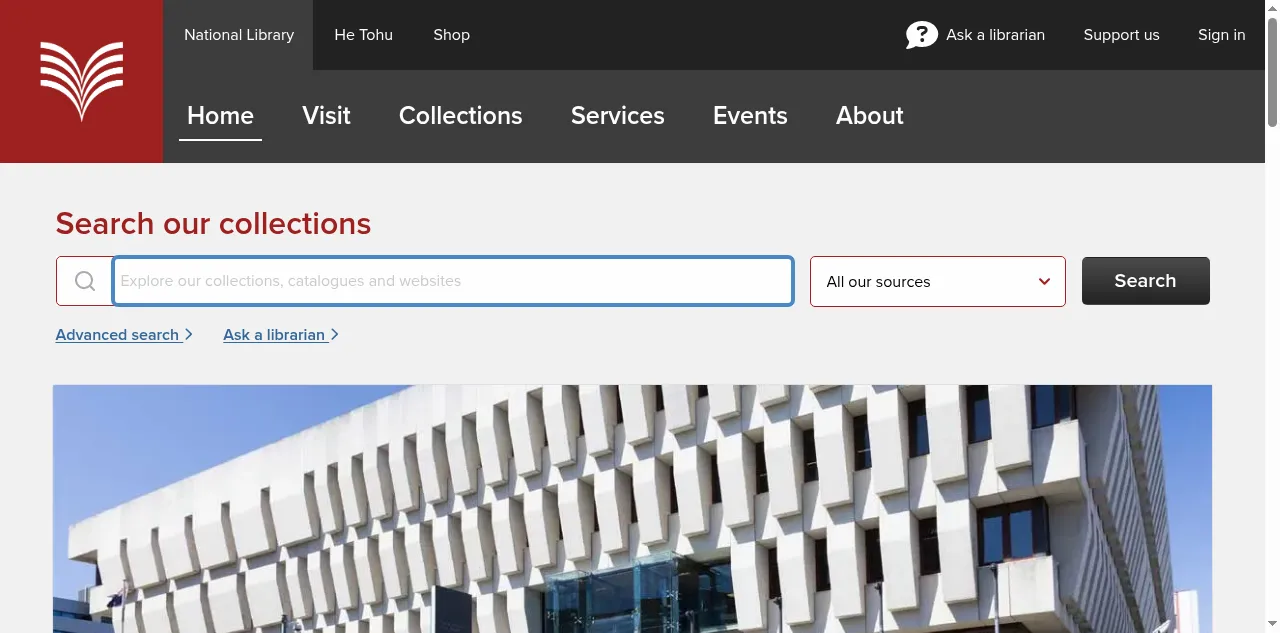
Task: Click the speech bubble question mark icon
Action: [921, 35]
